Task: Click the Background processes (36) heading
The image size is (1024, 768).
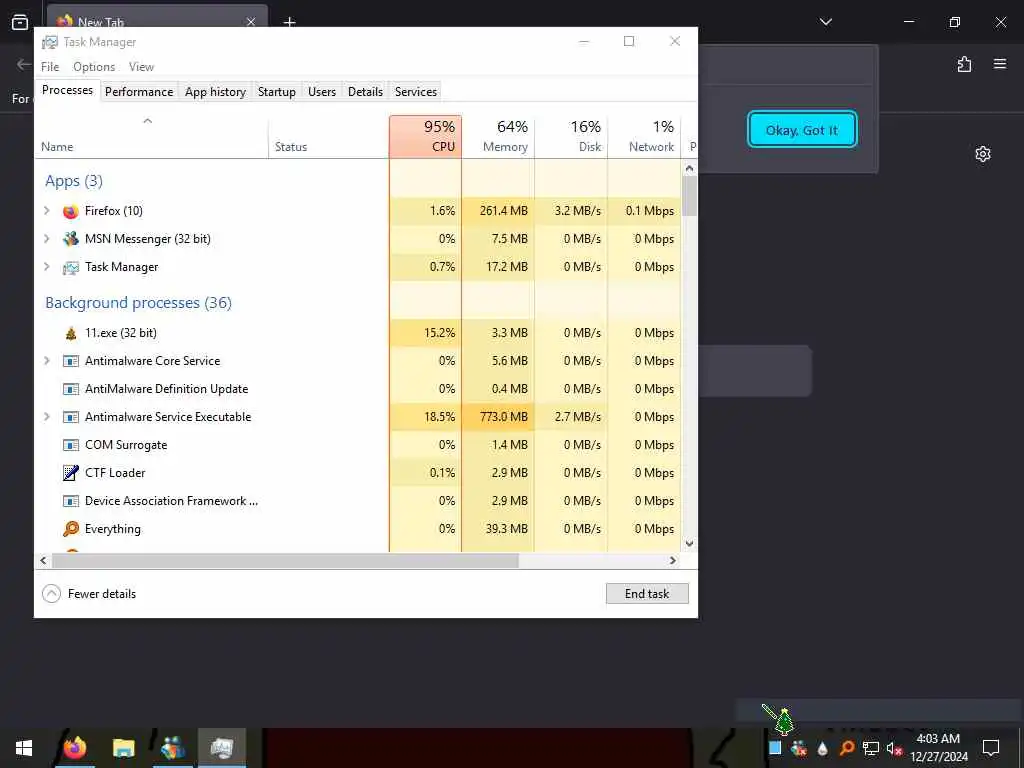Action: pyautogui.click(x=138, y=303)
